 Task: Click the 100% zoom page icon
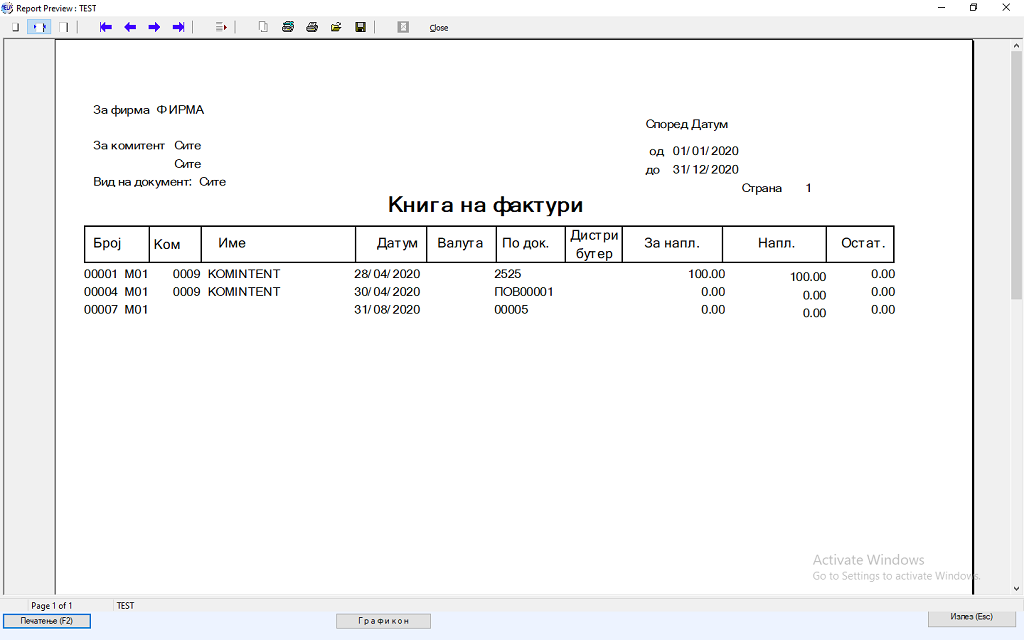click(x=63, y=27)
